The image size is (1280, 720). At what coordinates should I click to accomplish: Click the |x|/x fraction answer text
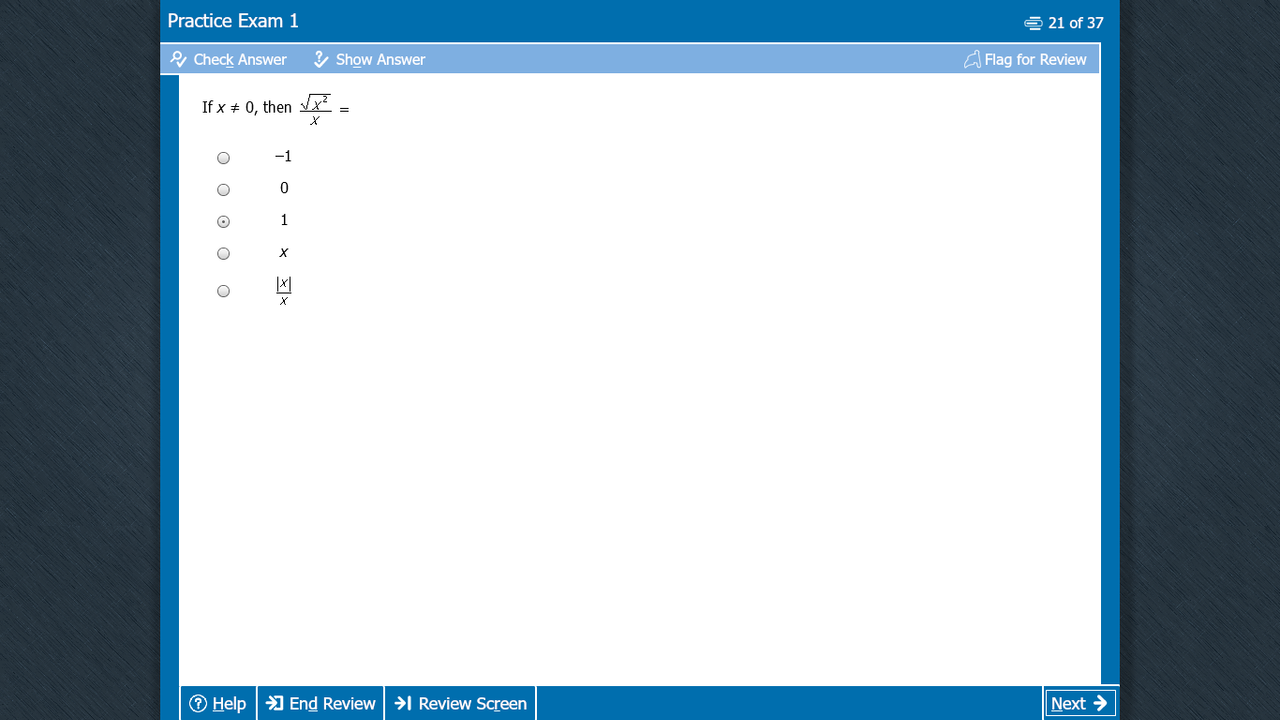coord(284,291)
